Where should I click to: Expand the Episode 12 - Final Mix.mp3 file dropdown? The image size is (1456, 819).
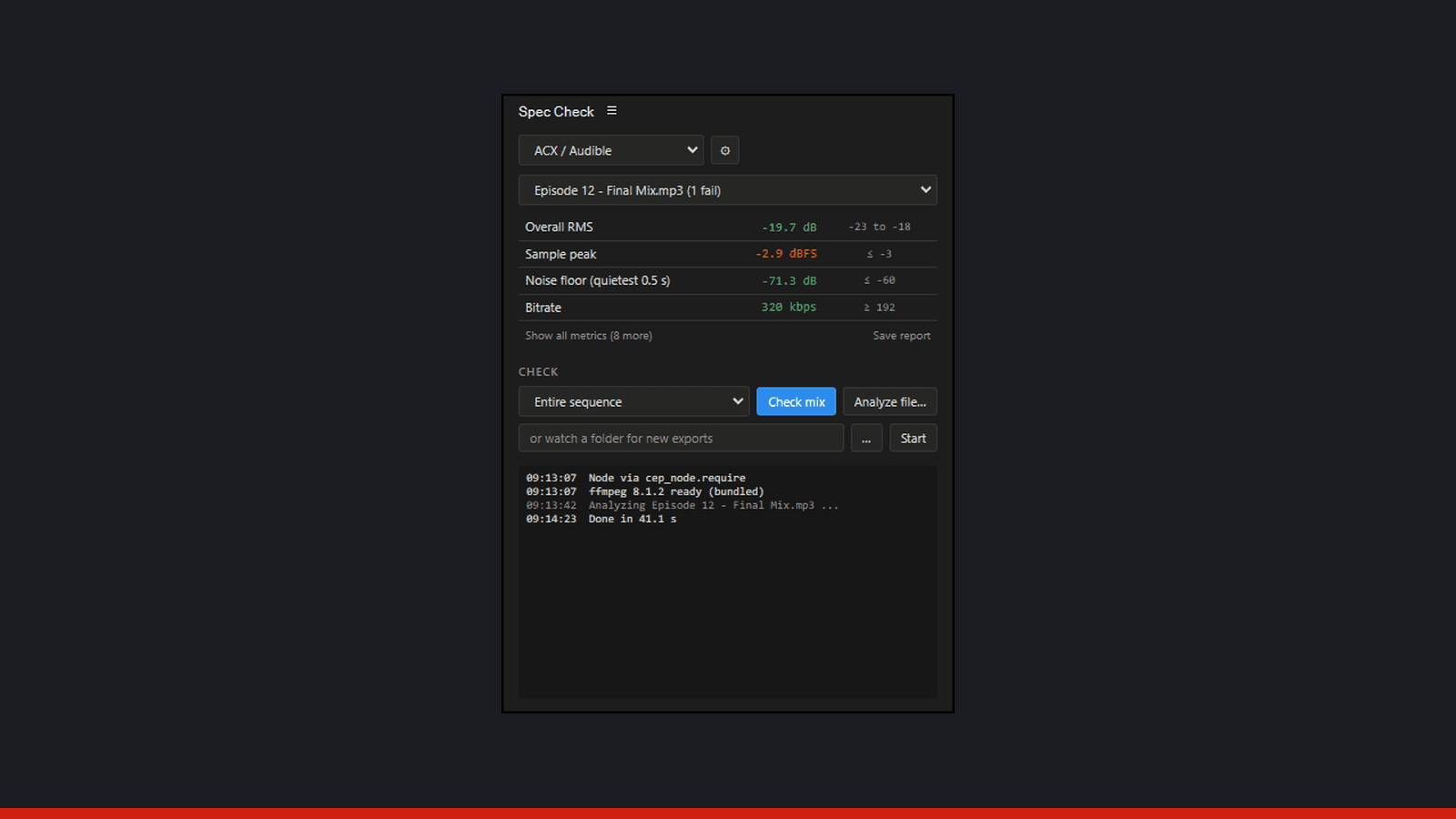click(x=728, y=190)
